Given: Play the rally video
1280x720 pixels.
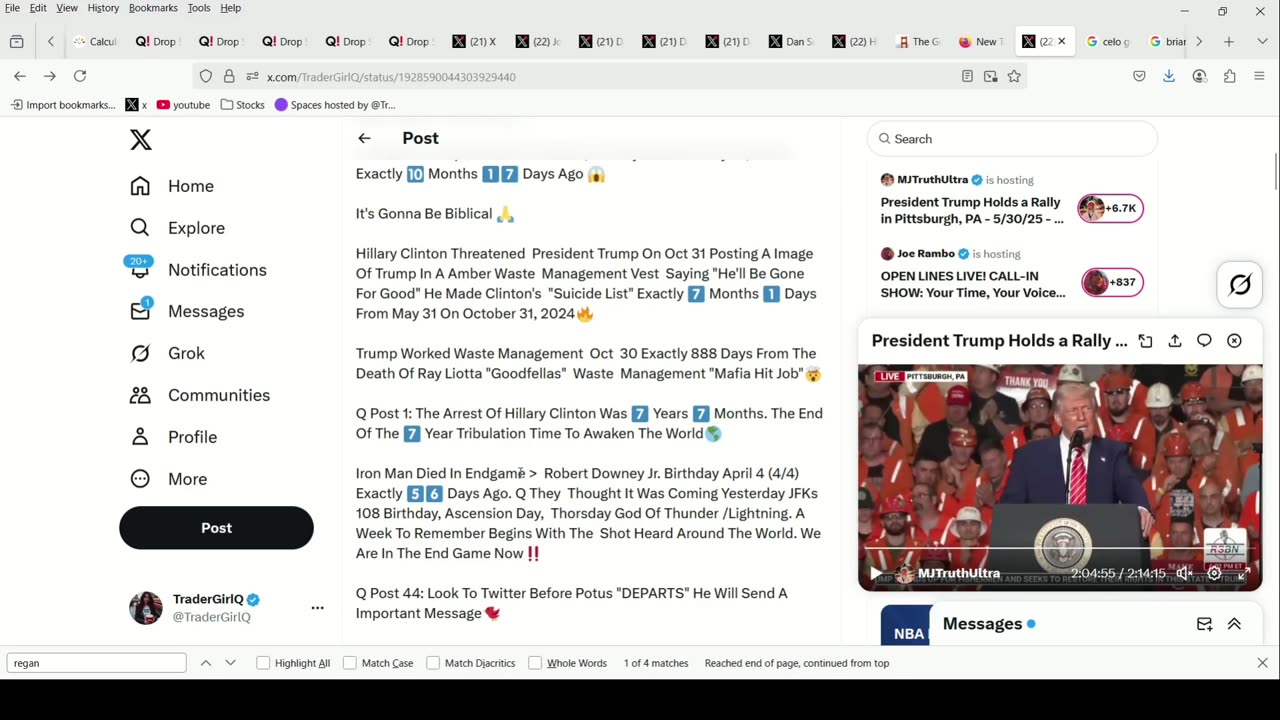Looking at the screenshot, I should click(876, 574).
